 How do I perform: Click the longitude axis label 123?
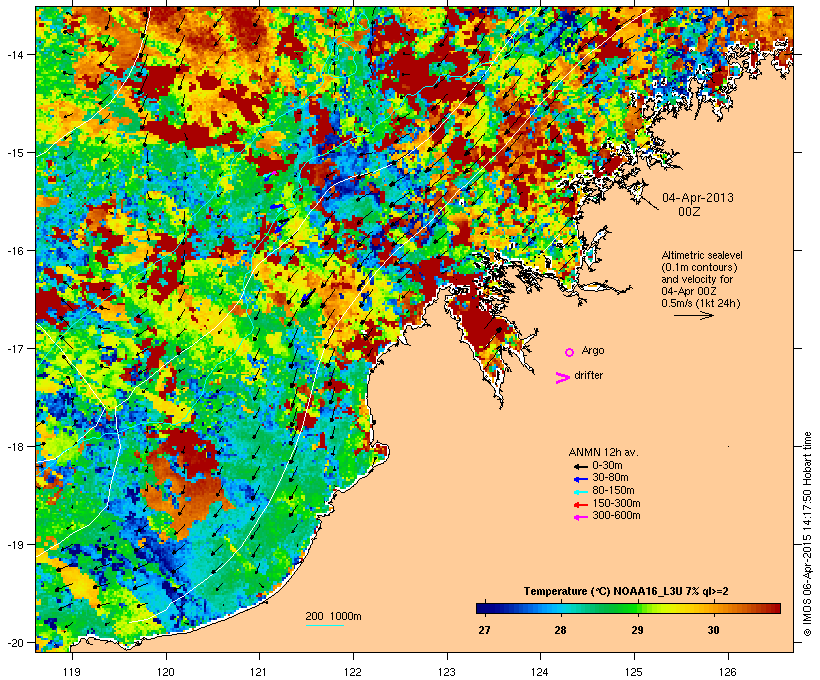[447, 671]
